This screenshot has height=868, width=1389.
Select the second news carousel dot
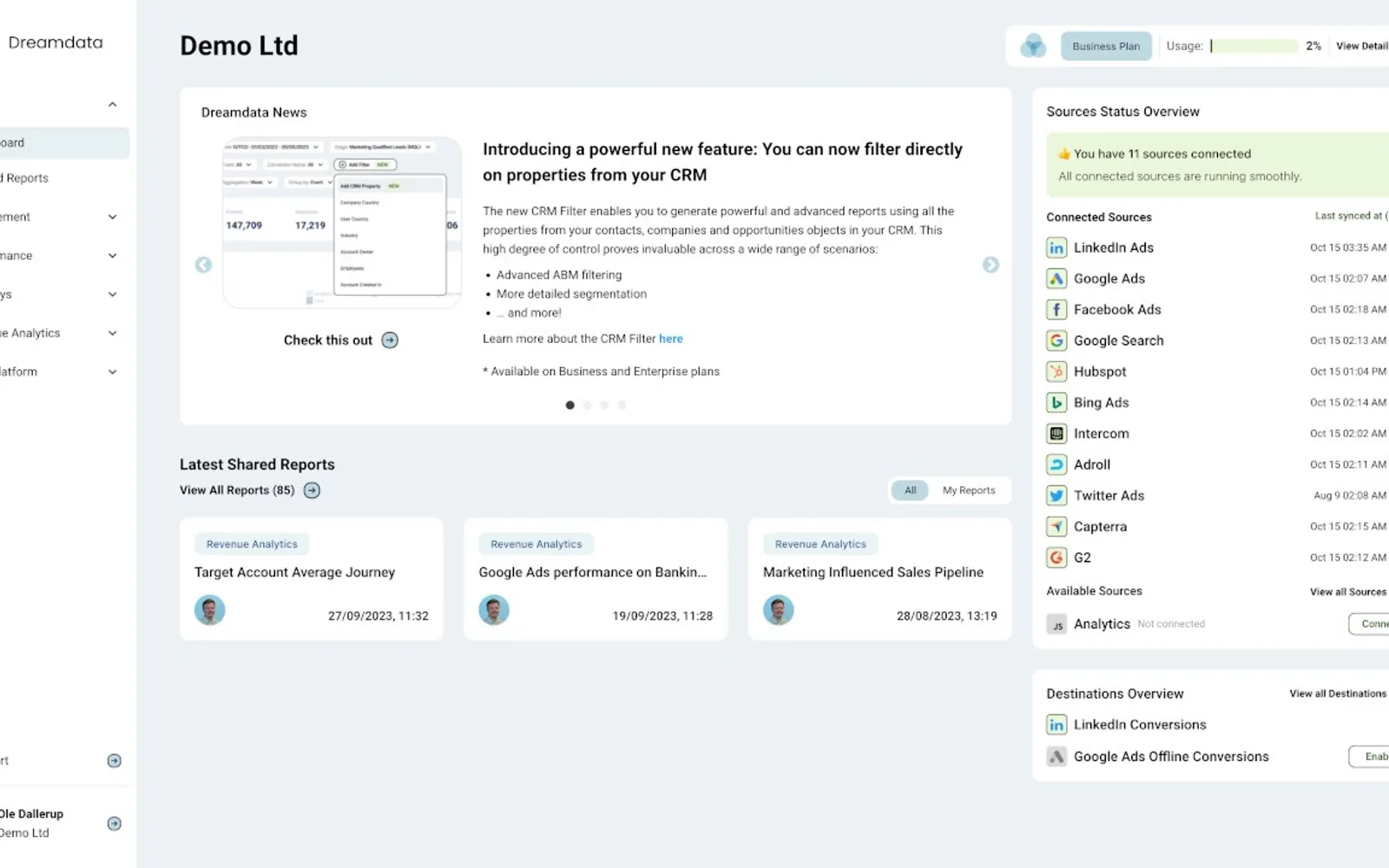point(587,405)
